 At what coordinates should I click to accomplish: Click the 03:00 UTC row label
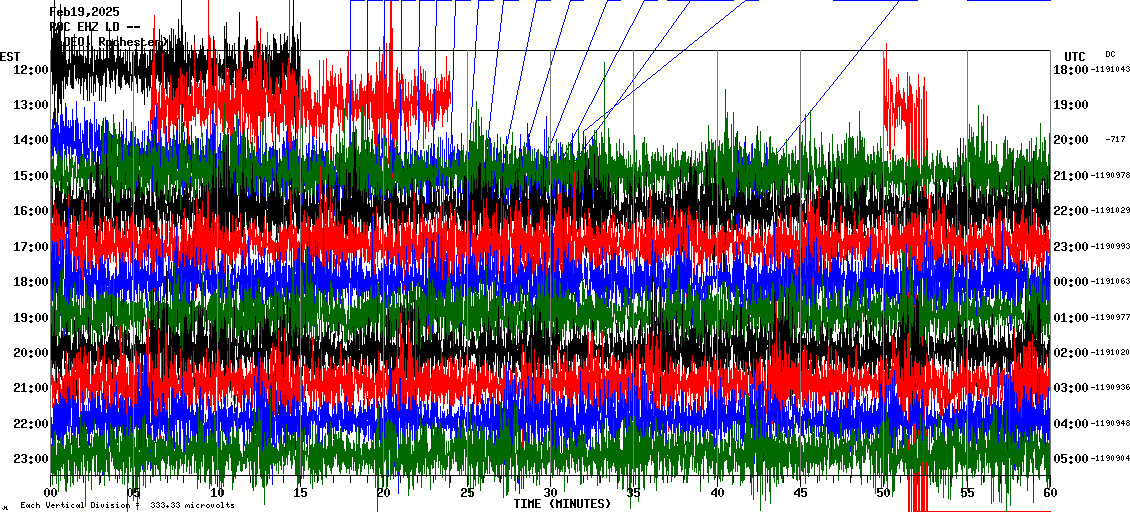click(x=1070, y=388)
